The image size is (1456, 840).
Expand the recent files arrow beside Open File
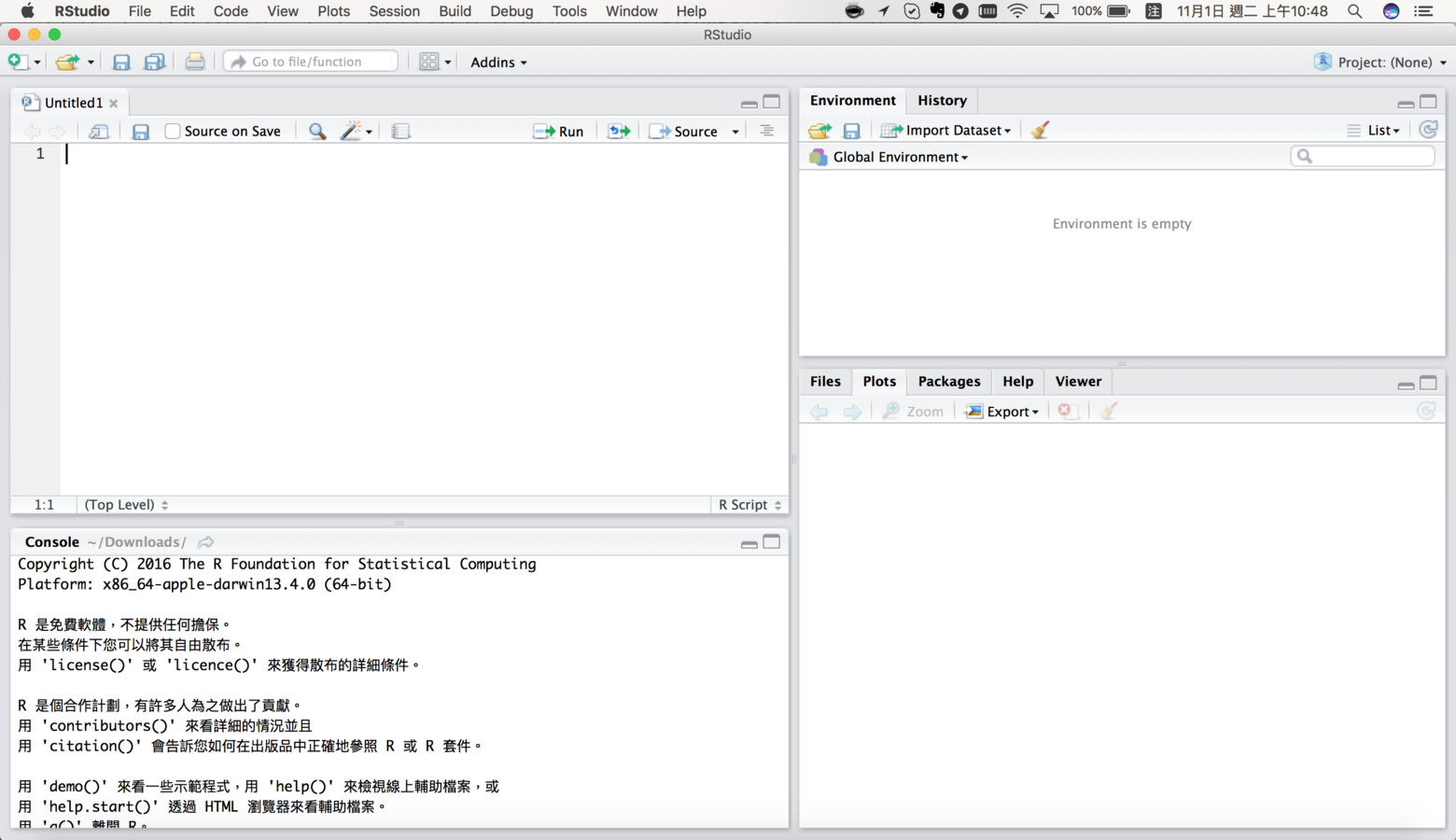[x=91, y=63]
